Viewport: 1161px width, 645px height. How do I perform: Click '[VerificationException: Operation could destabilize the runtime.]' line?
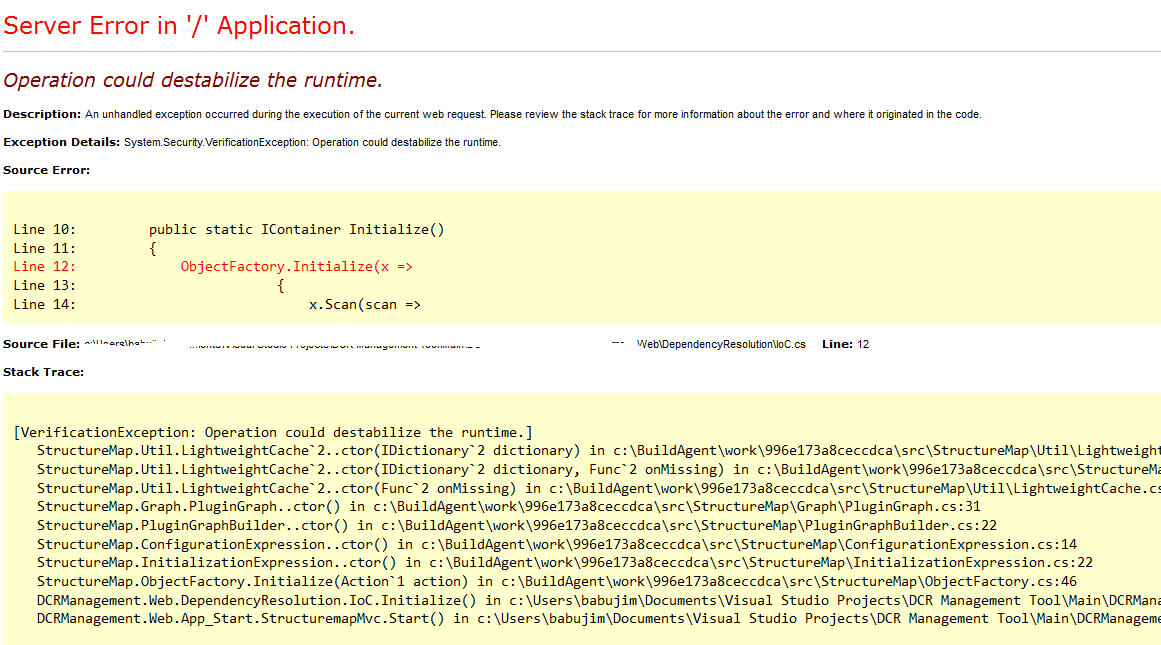tap(272, 432)
